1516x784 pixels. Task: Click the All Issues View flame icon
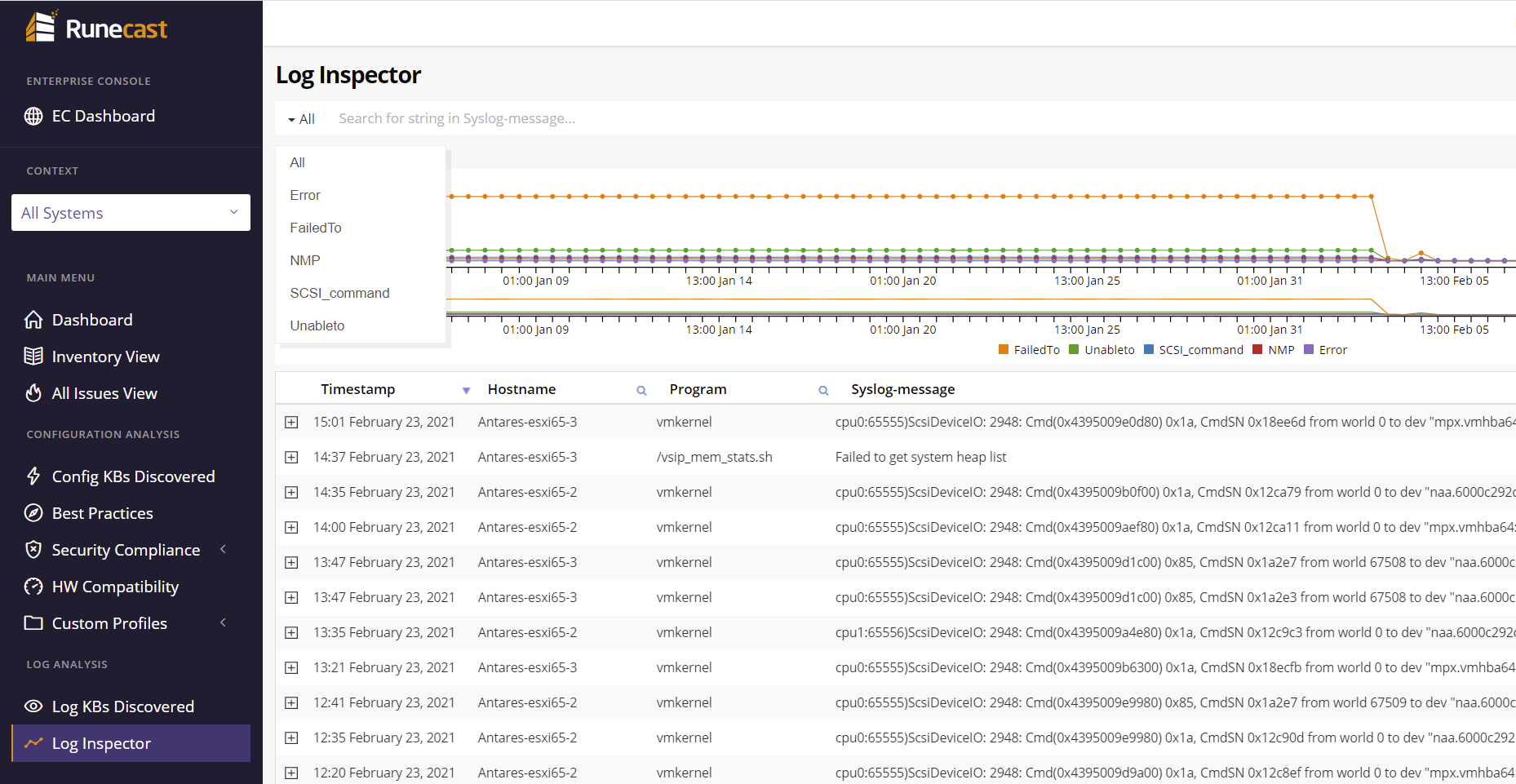pyautogui.click(x=33, y=393)
